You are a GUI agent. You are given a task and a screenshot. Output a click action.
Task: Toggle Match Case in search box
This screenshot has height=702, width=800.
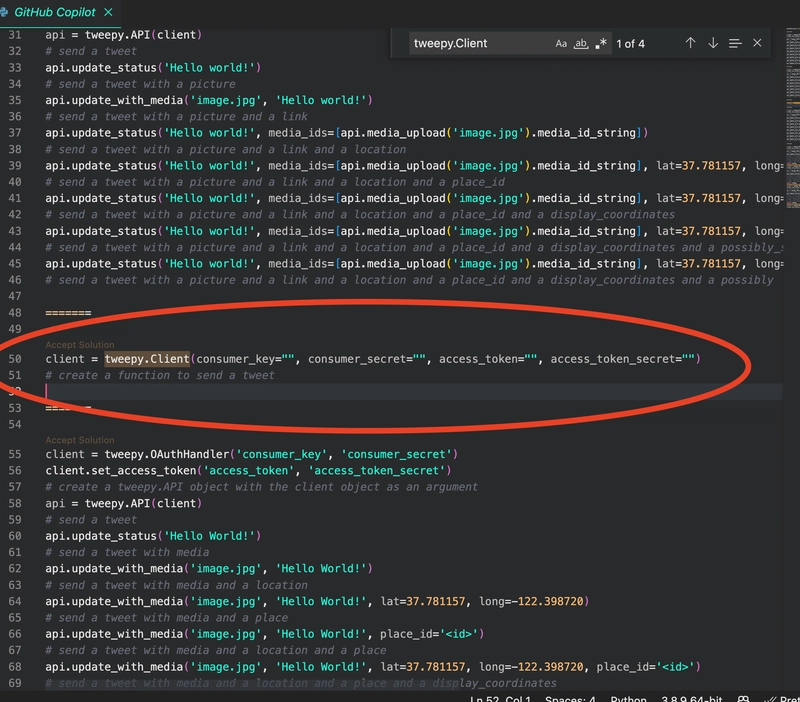(x=561, y=44)
